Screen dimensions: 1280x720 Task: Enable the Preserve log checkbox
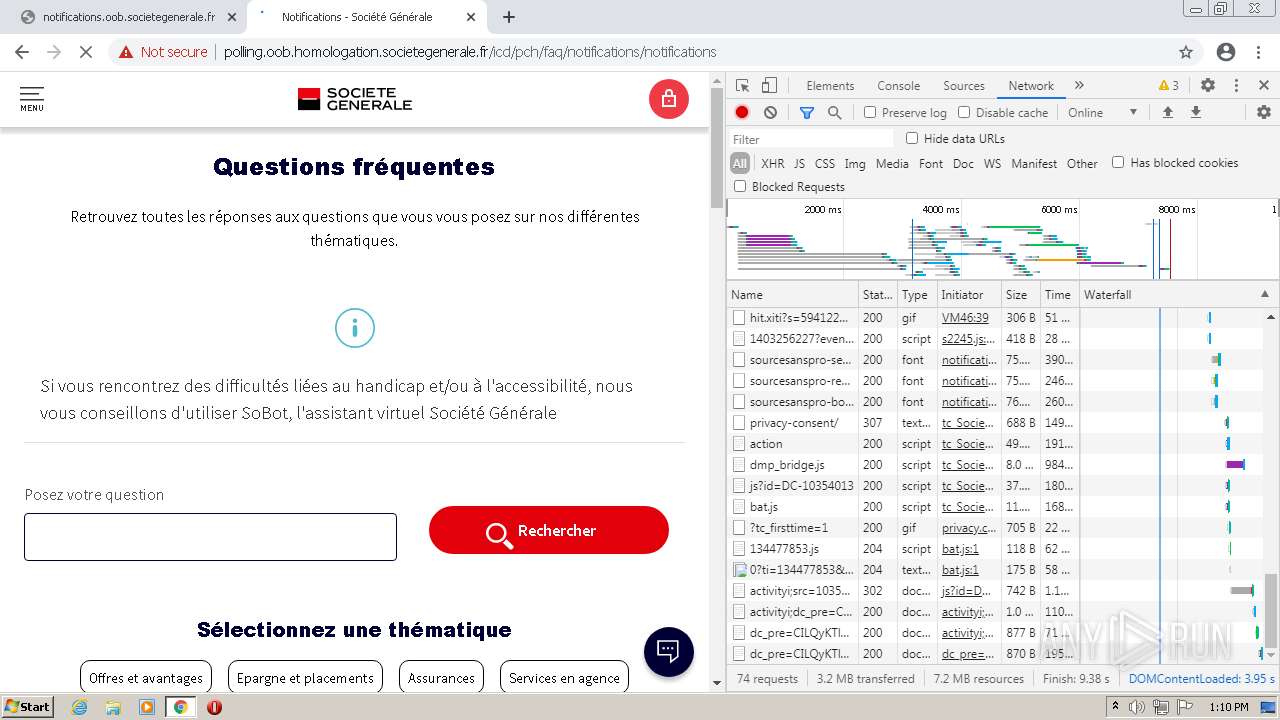click(x=870, y=113)
